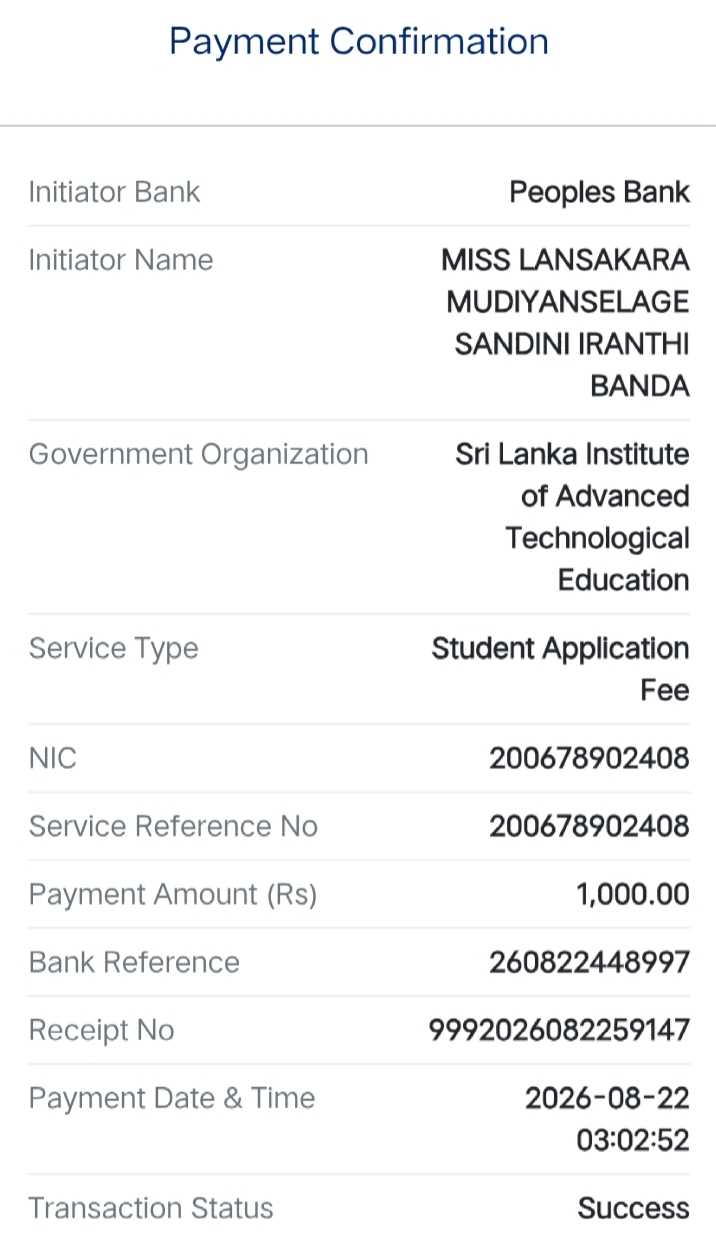Select the Service Reference No label
The width and height of the screenshot is (716, 1236).
tap(173, 826)
